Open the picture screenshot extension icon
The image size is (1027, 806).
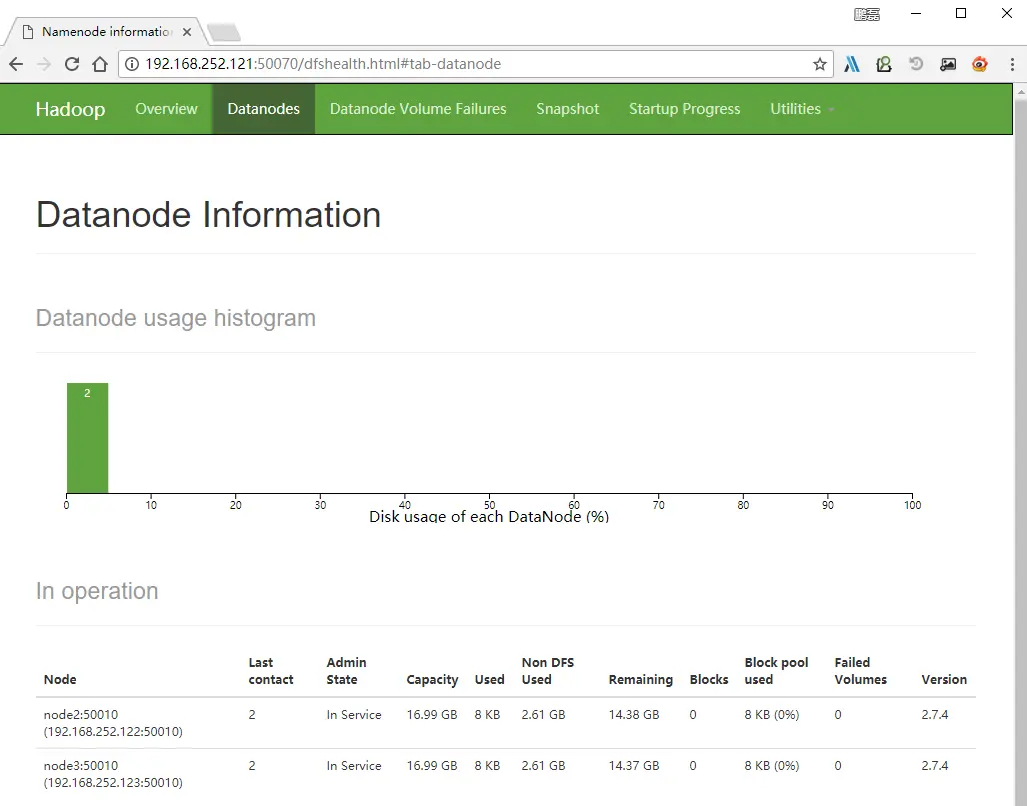948,64
